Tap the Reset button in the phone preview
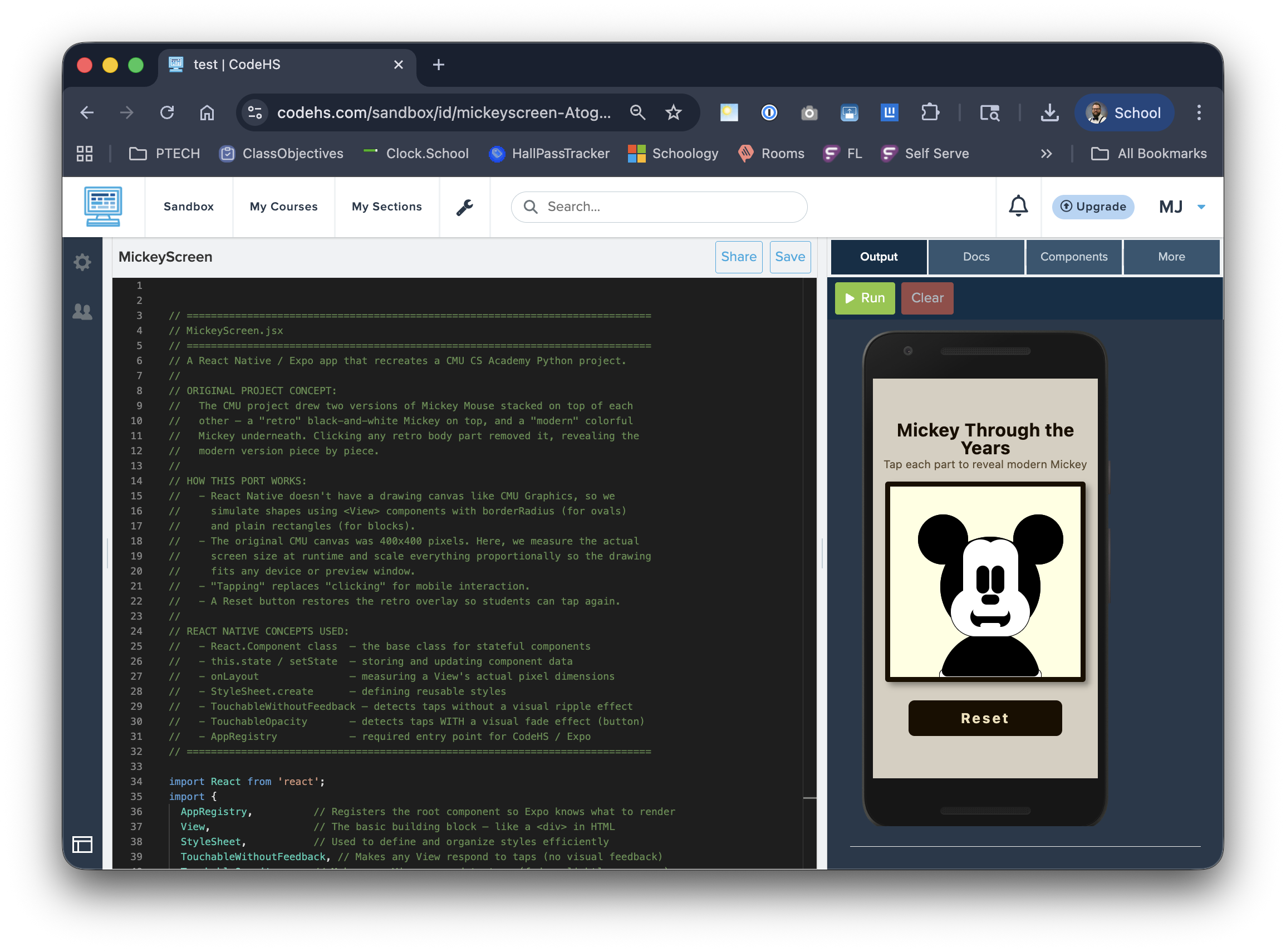 click(x=985, y=718)
